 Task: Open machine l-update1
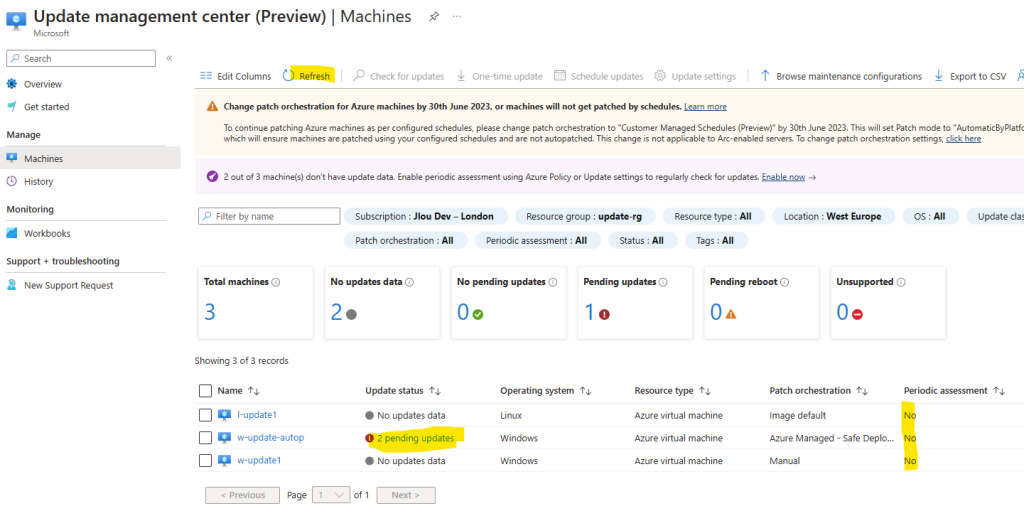click(x=257, y=415)
